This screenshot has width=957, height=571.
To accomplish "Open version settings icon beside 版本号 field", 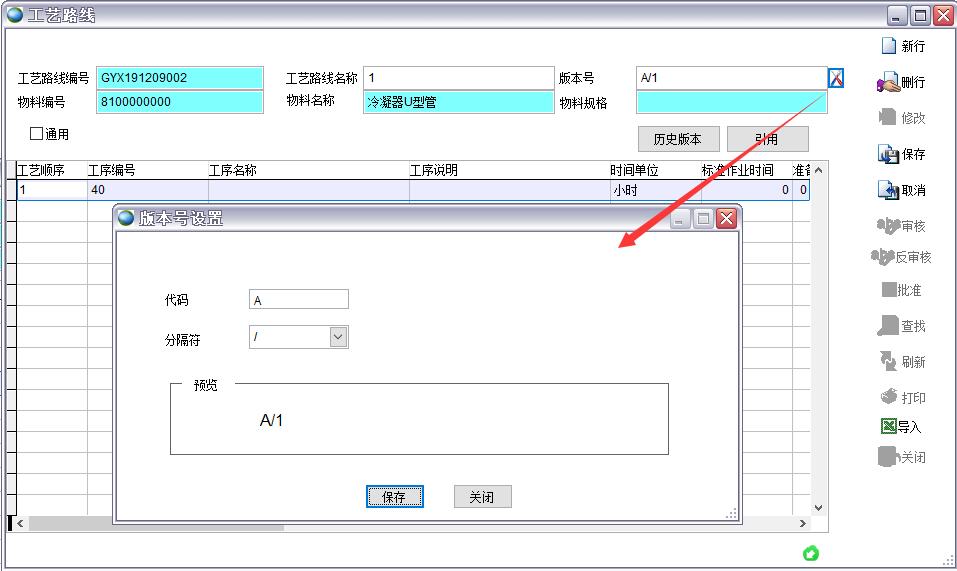I will click(836, 78).
